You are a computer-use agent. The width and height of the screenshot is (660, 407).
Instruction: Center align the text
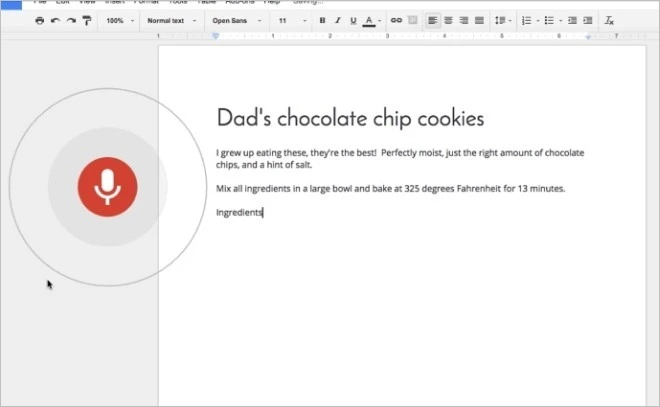(x=448, y=20)
